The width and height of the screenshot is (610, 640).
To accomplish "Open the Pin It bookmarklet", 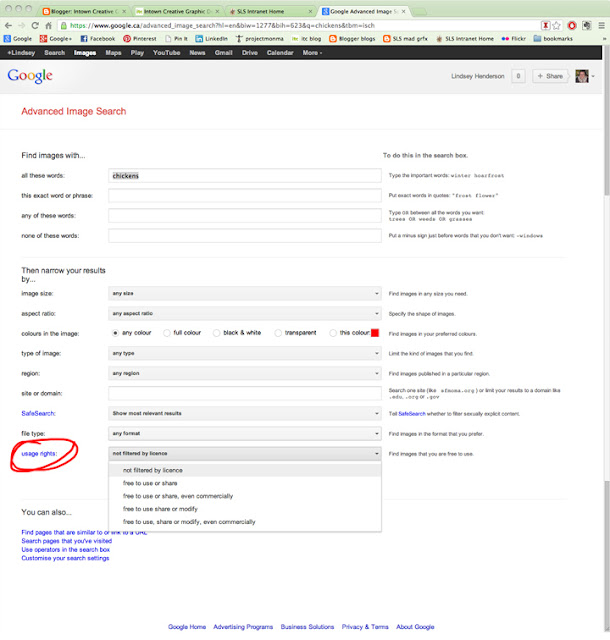I will [x=176, y=39].
